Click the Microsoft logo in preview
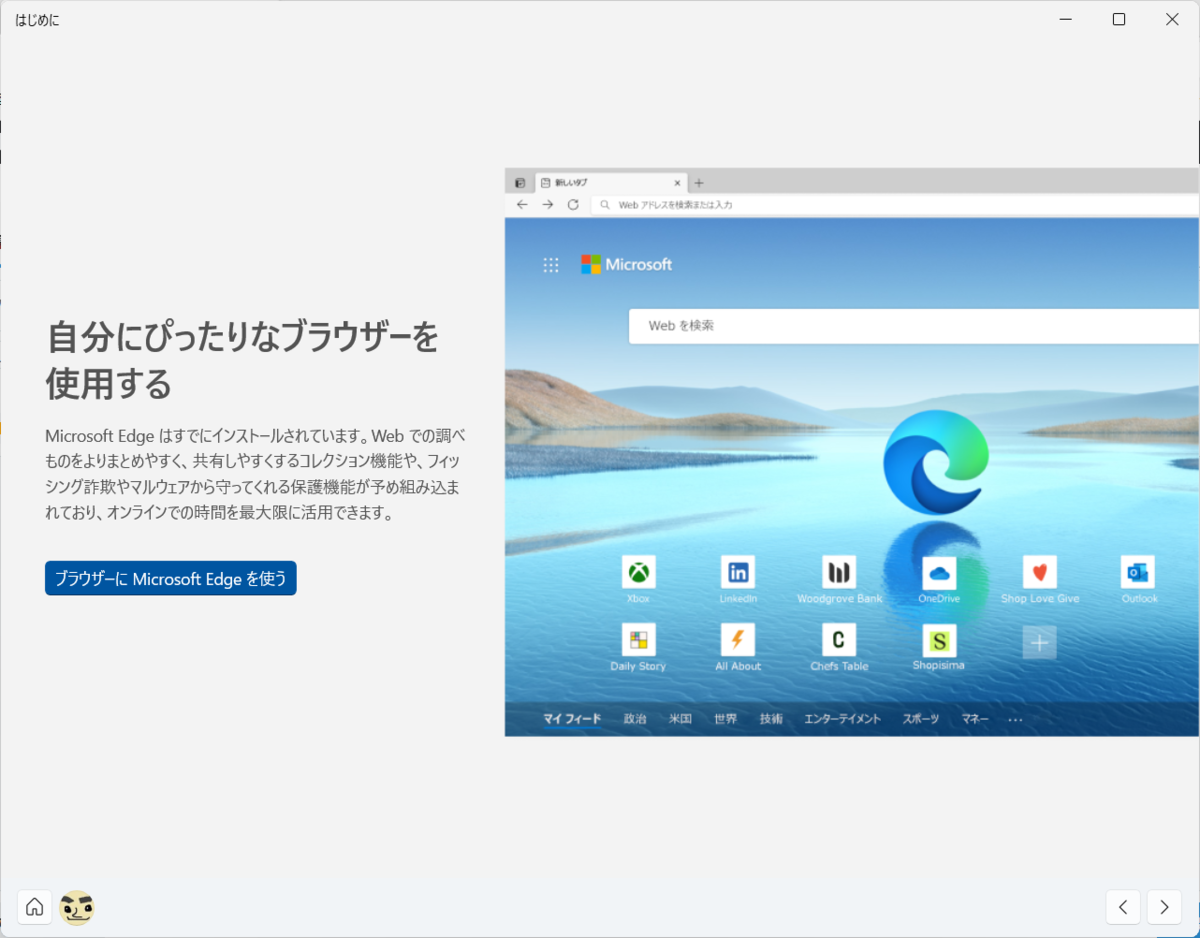The height and width of the screenshot is (938, 1200). [x=627, y=264]
